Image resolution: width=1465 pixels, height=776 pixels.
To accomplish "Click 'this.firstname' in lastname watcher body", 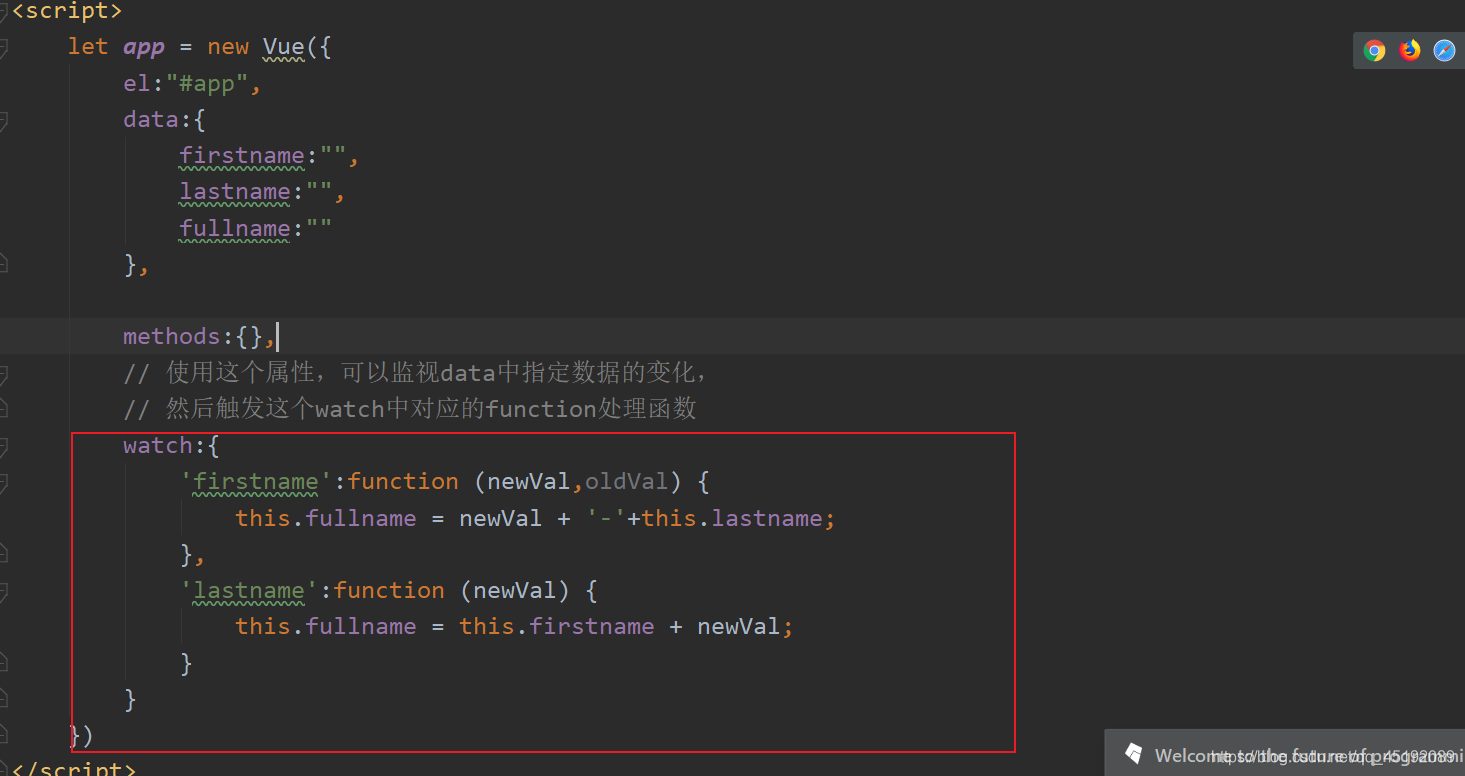I will (557, 626).
